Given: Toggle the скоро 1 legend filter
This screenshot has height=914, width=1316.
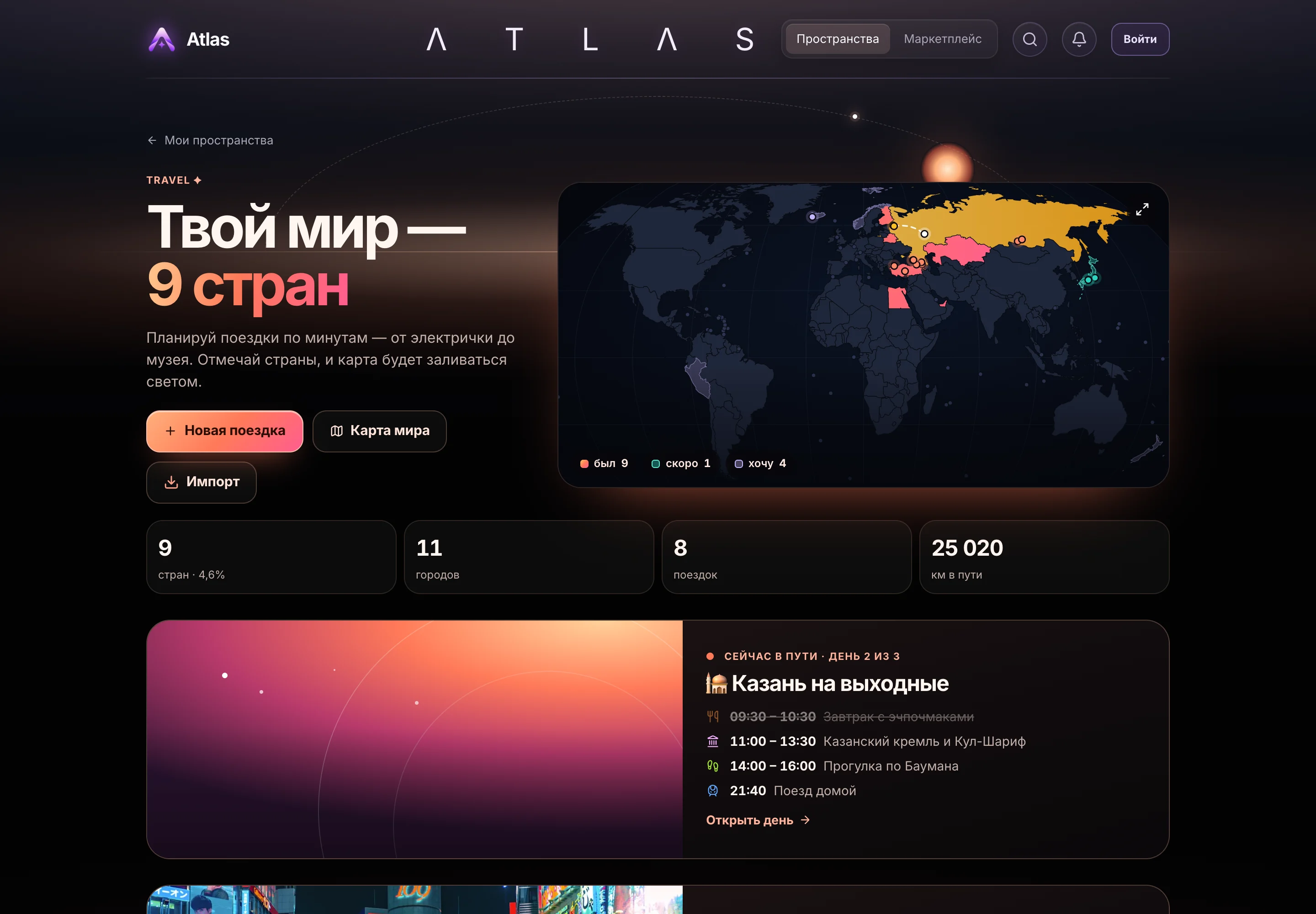Looking at the screenshot, I should tap(680, 463).
